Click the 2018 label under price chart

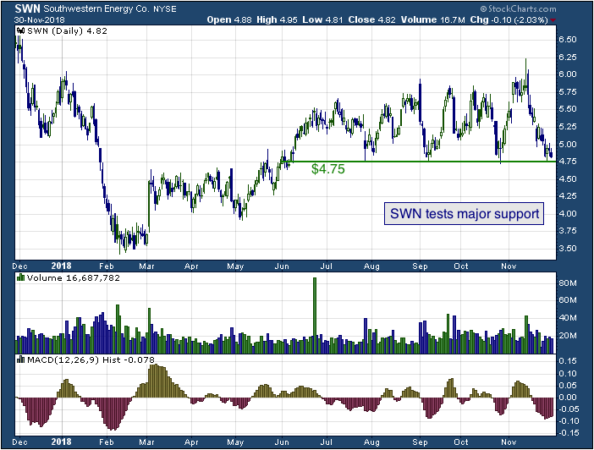coord(61,266)
